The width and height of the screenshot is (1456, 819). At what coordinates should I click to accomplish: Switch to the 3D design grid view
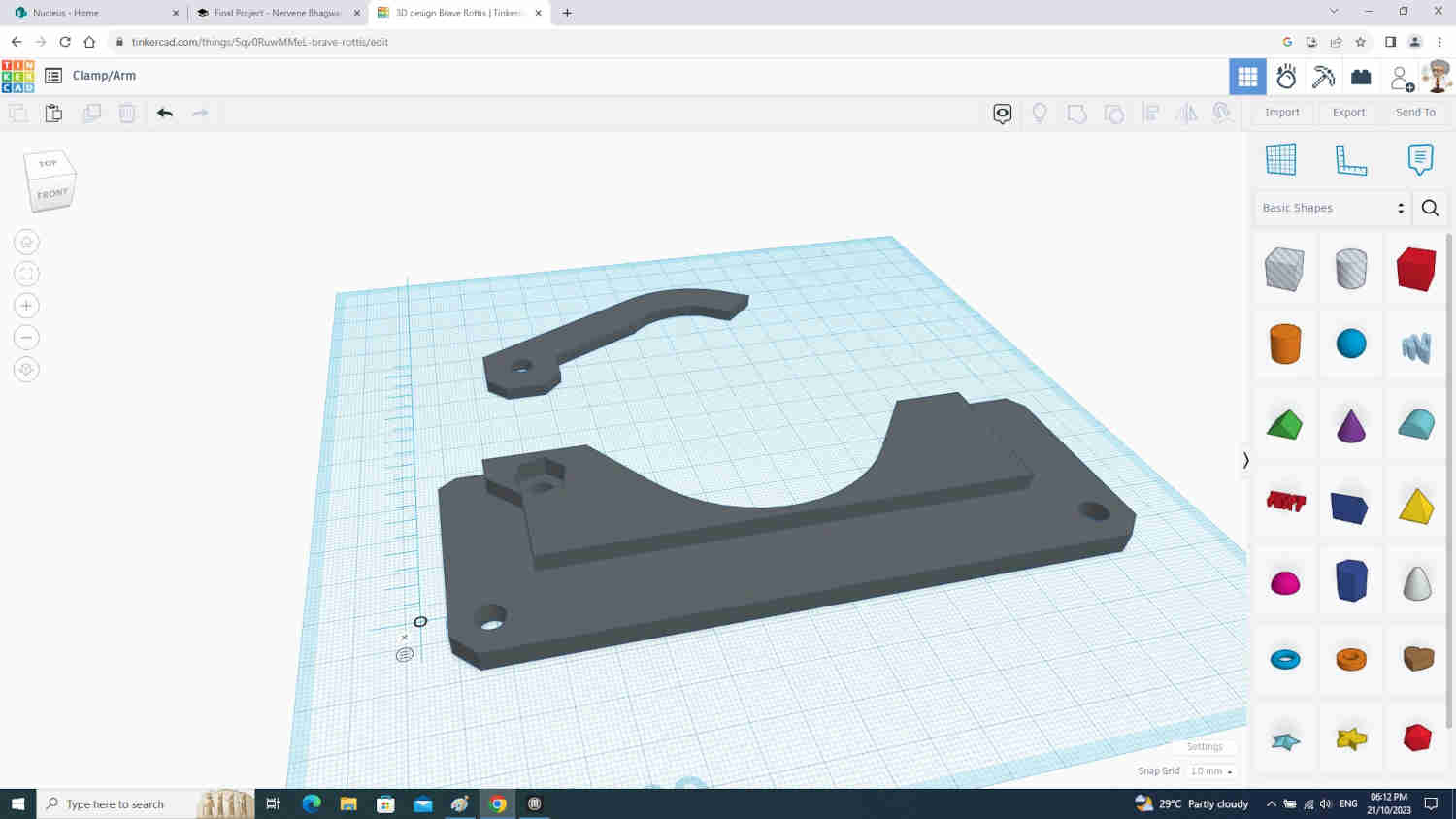pos(1247,77)
